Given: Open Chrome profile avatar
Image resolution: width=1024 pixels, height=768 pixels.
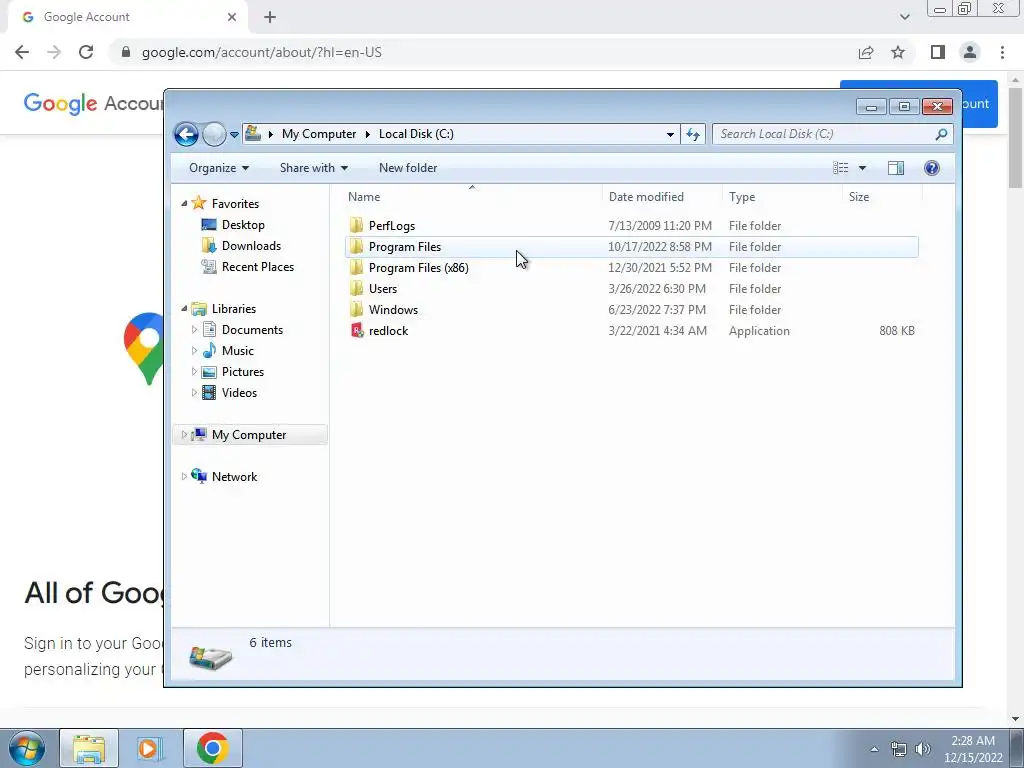Looking at the screenshot, I should (970, 52).
